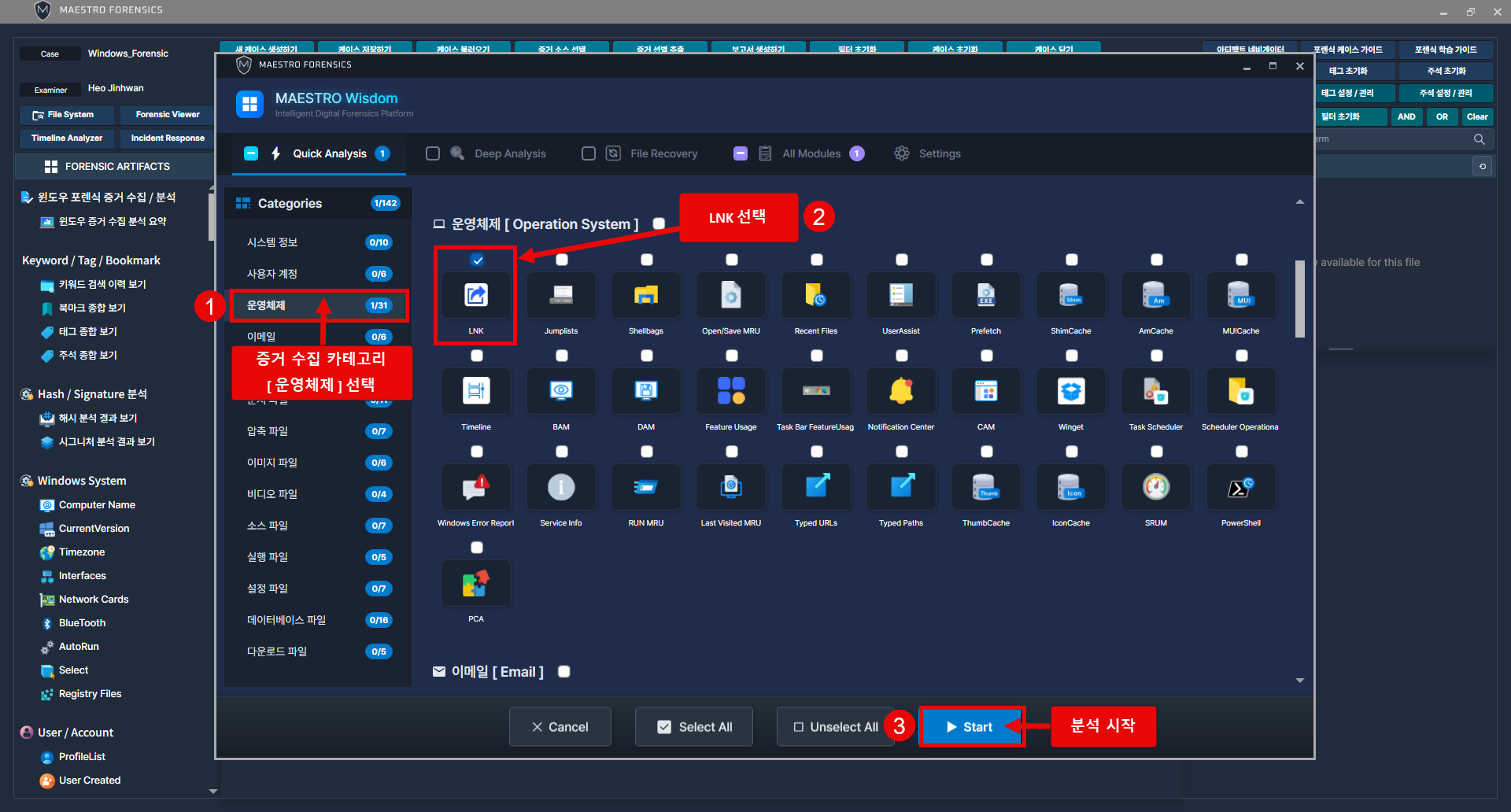Open Network Cards tree item
The image size is (1511, 812).
[x=94, y=600]
